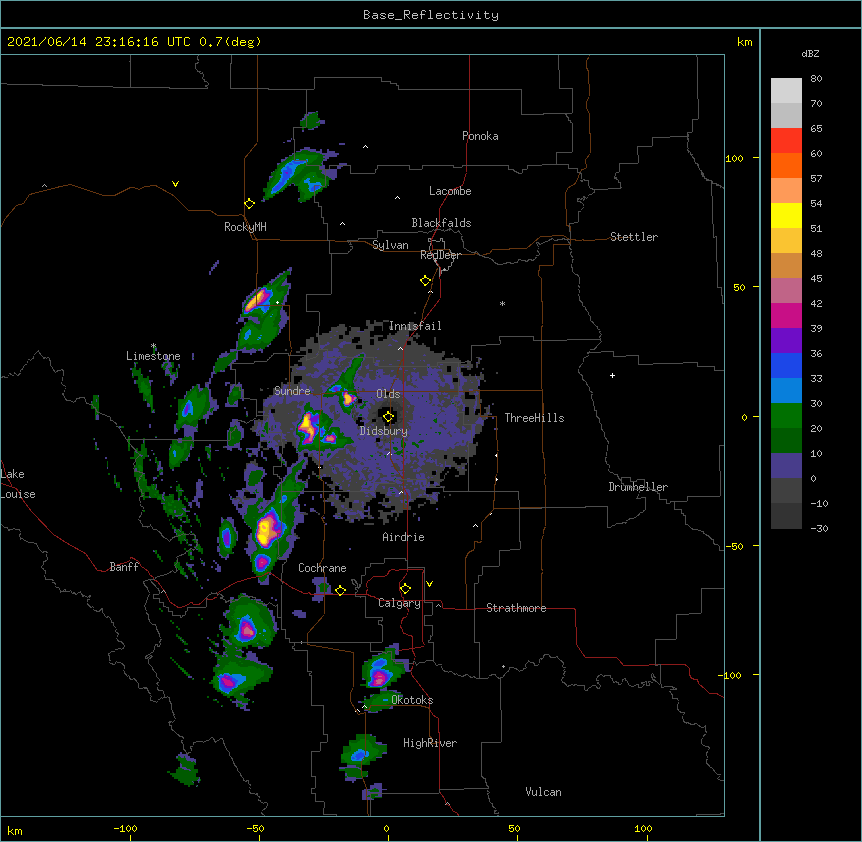The height and width of the screenshot is (842, 862).
Task: Click the Drumheller town label
Action: pos(638,487)
